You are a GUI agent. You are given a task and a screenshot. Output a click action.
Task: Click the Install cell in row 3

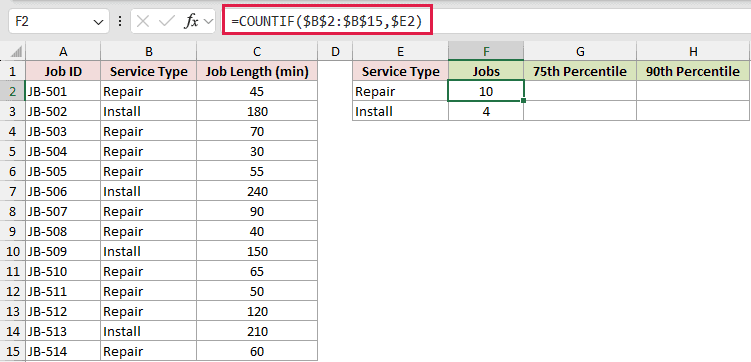(x=148, y=111)
